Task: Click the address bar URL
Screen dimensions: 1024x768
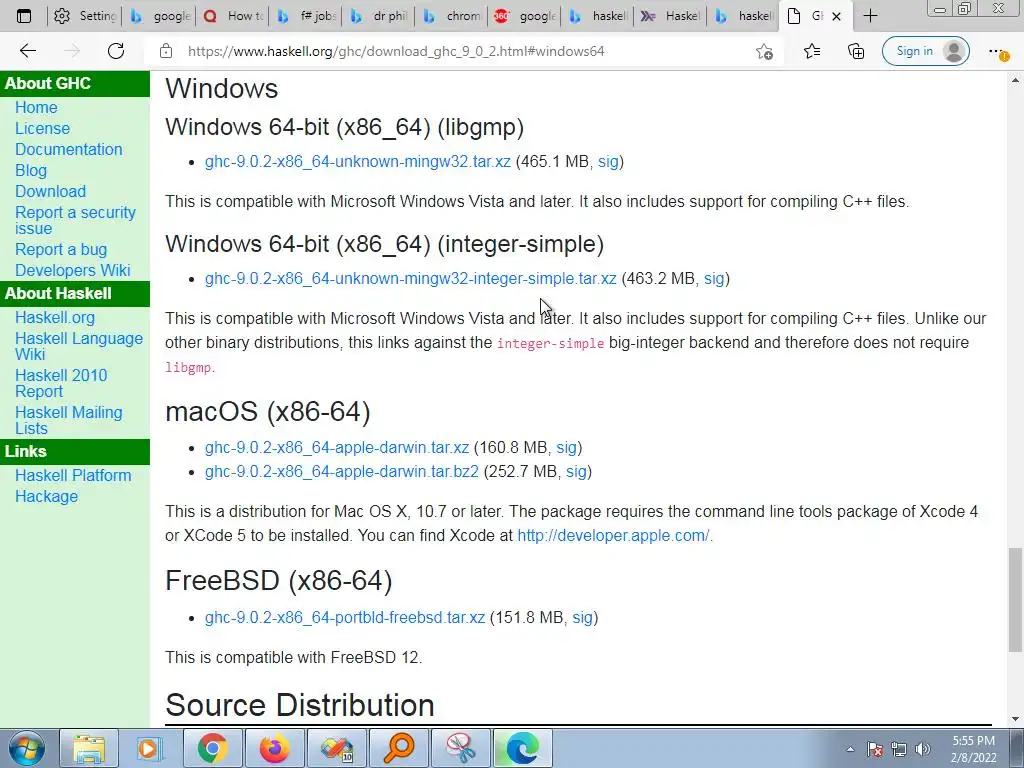Action: tap(396, 51)
